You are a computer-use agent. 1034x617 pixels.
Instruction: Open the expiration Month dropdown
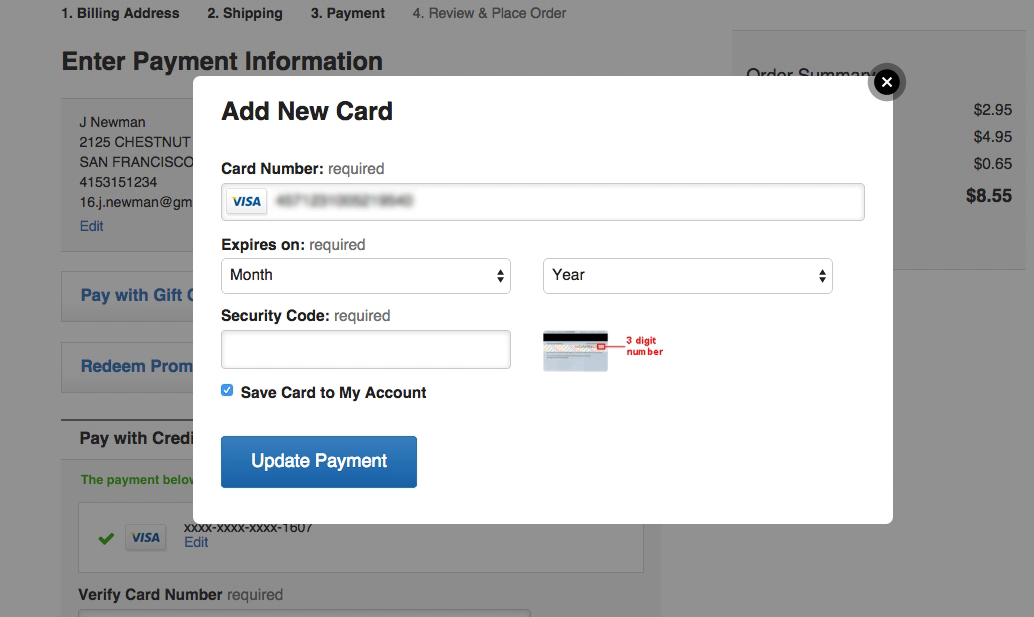(x=365, y=276)
